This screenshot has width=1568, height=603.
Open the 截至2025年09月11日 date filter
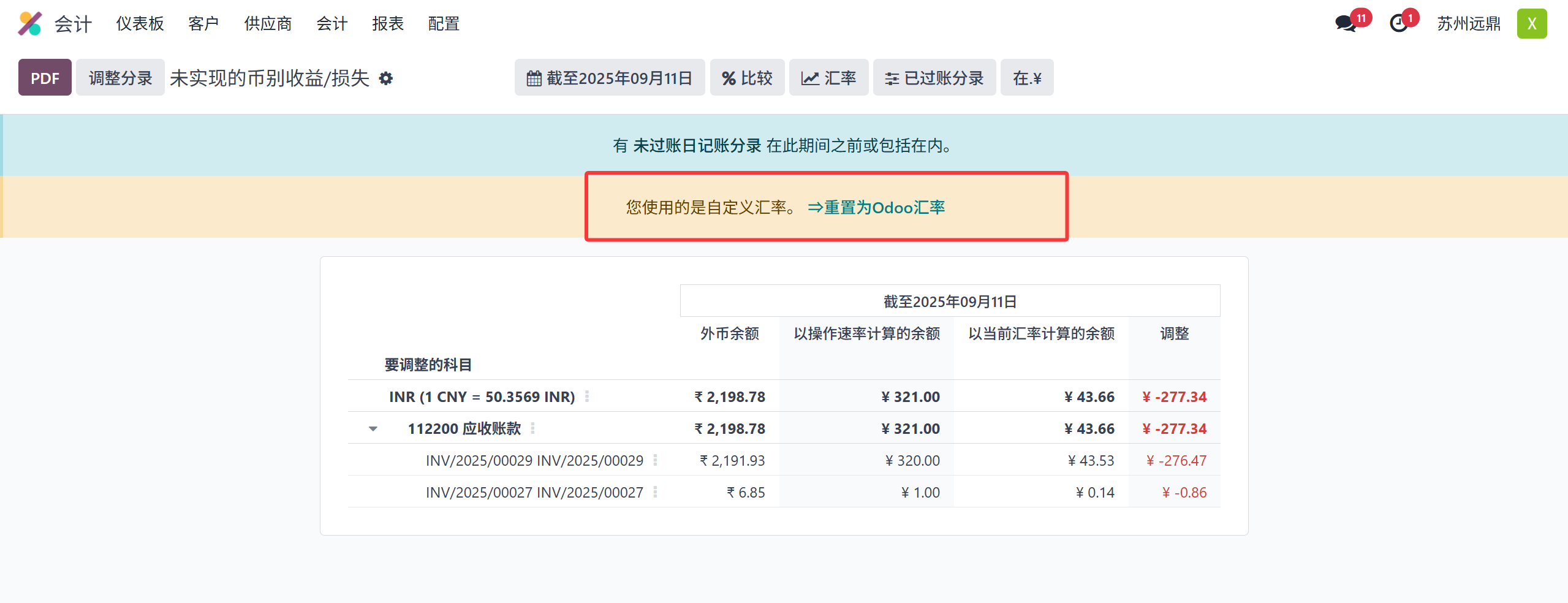(x=609, y=78)
